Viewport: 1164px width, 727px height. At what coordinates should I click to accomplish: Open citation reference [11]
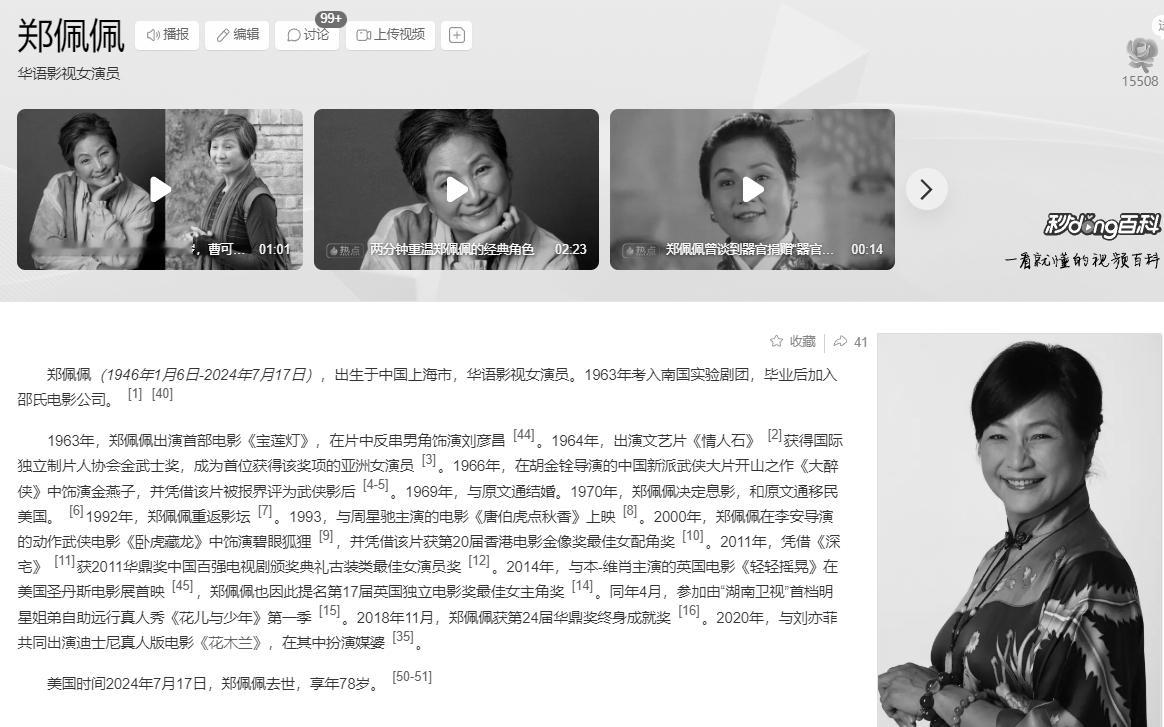coord(65,561)
